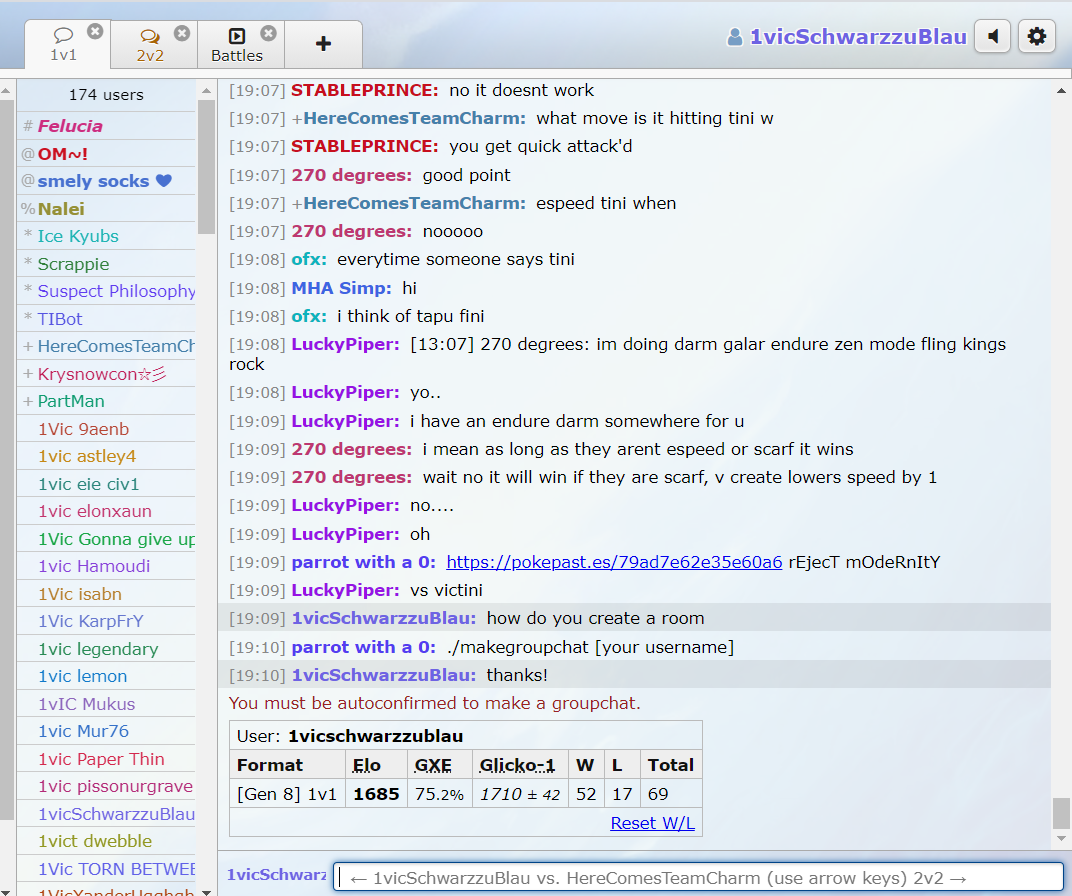The height and width of the screenshot is (896, 1072).
Task: Click the [Gen 8] 1v1 format cell
Action: (x=287, y=794)
